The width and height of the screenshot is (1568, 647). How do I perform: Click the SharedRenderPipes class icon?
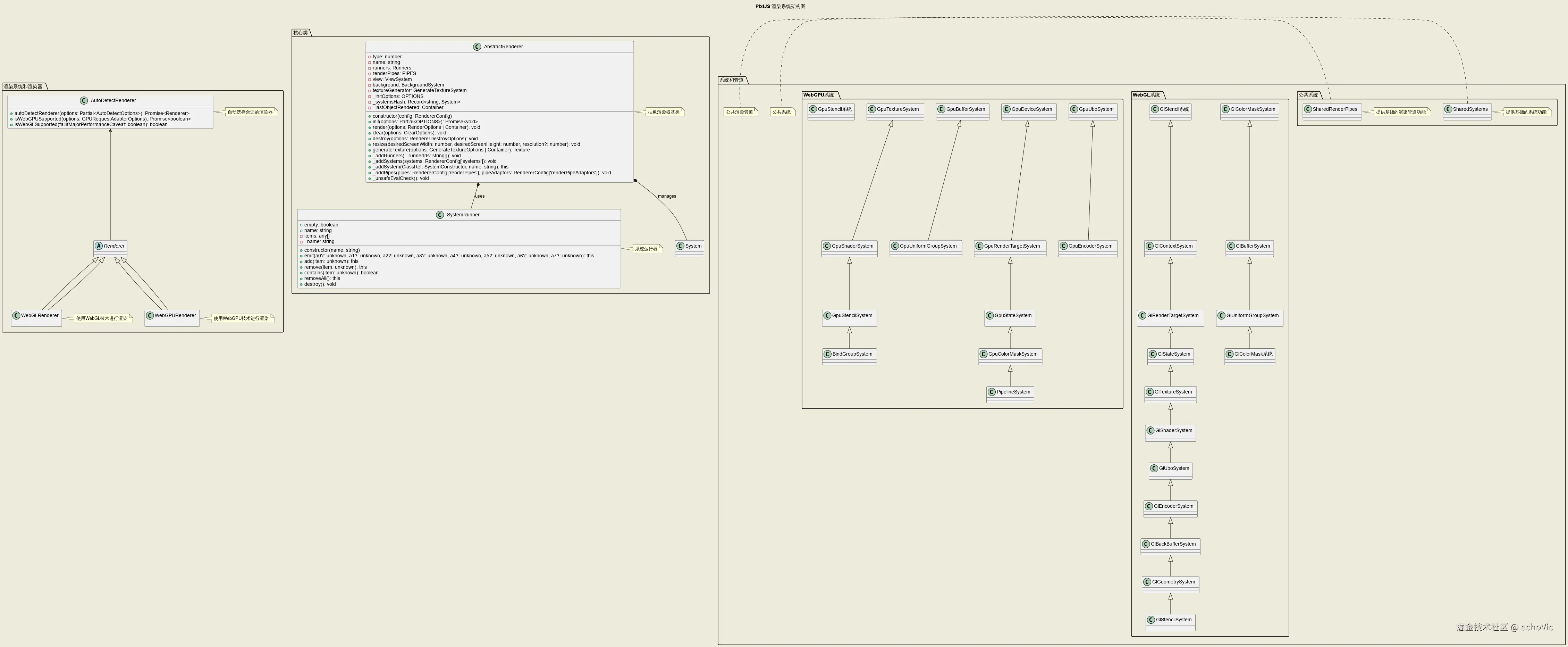coord(1308,109)
